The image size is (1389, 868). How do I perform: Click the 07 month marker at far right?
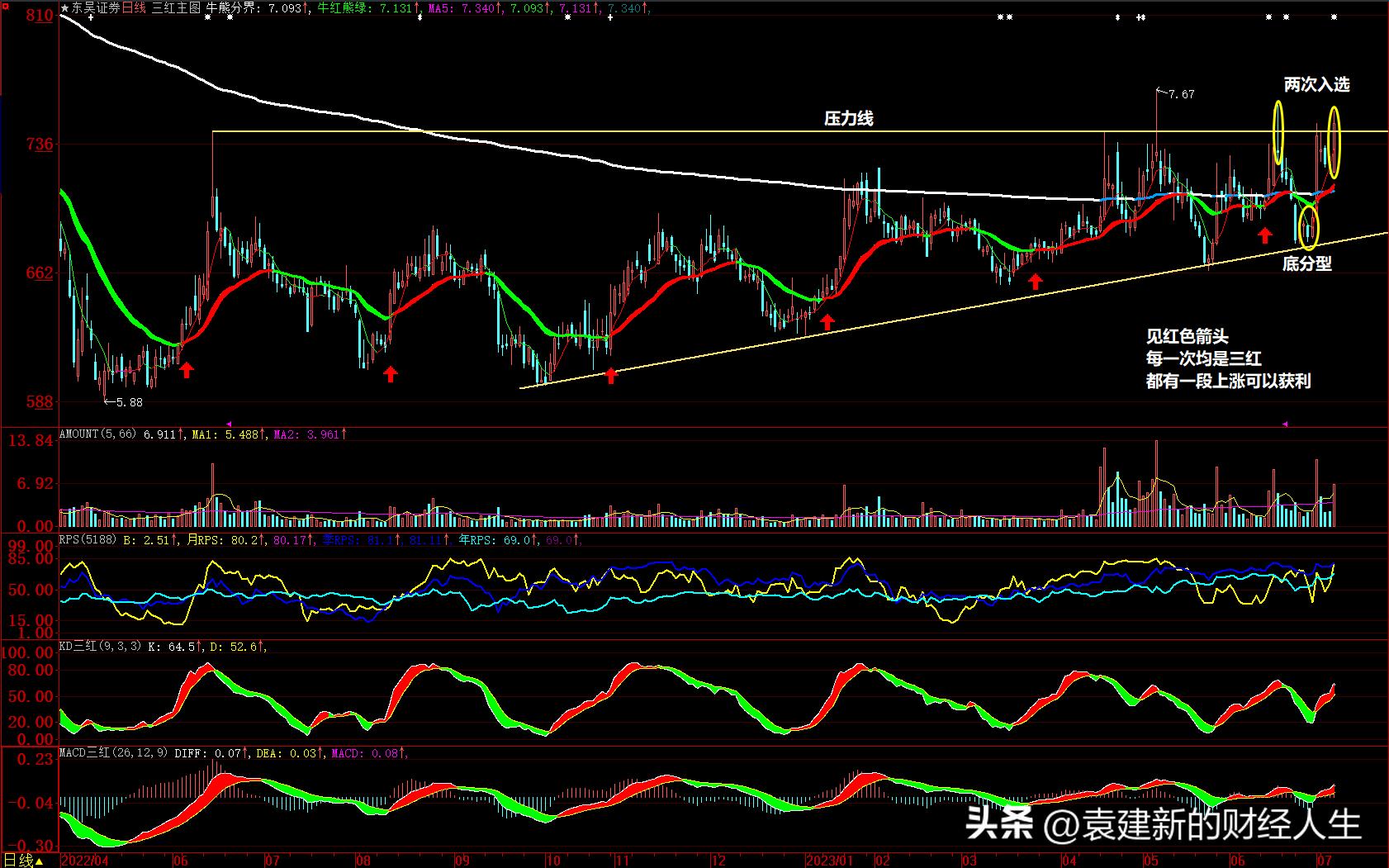pyautogui.click(x=1325, y=861)
